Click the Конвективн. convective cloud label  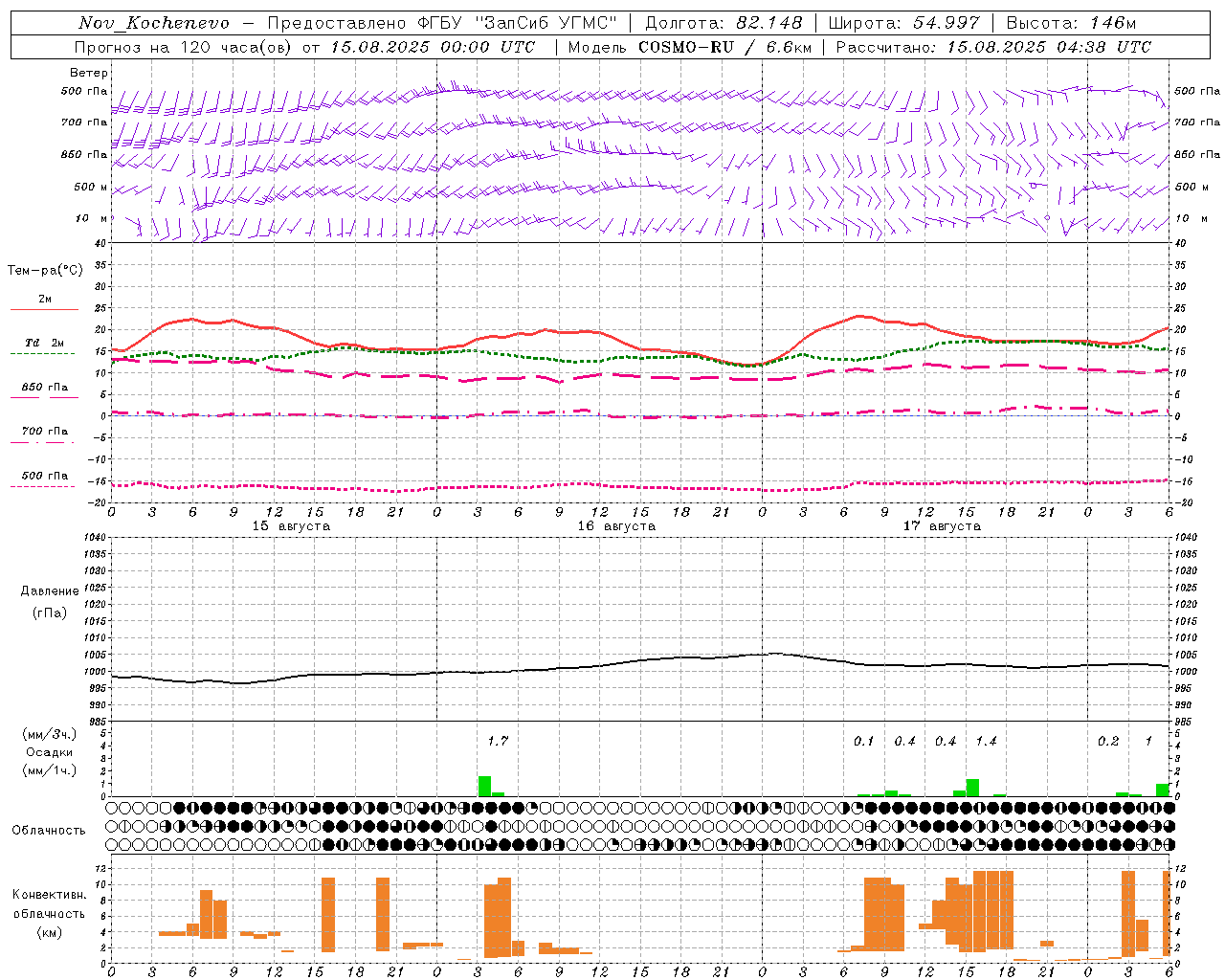(x=49, y=895)
